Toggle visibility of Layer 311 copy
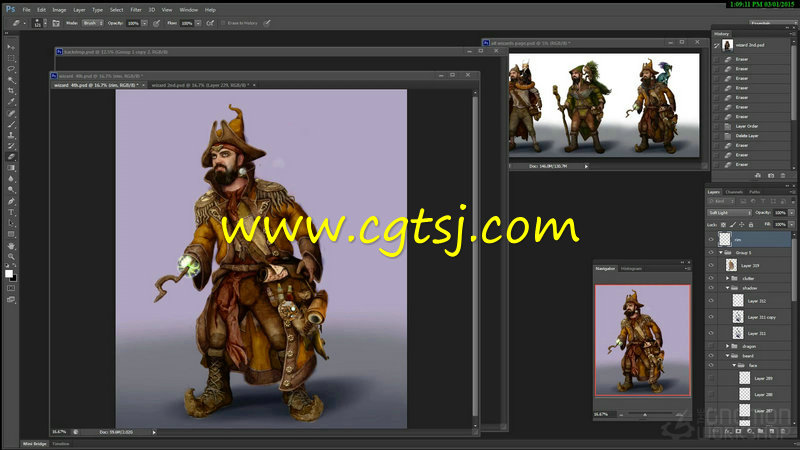 (711, 317)
